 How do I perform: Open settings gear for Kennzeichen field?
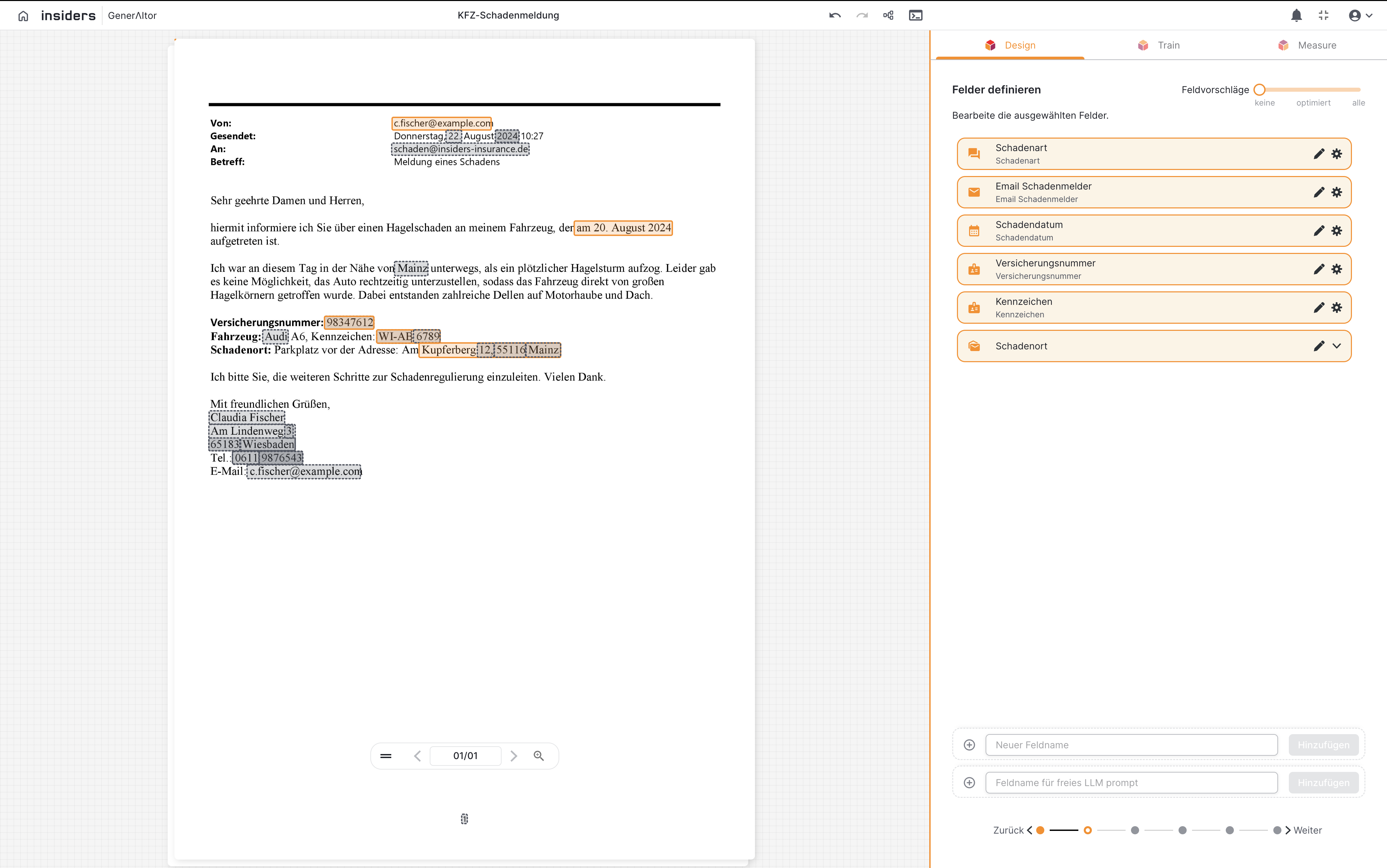tap(1336, 308)
